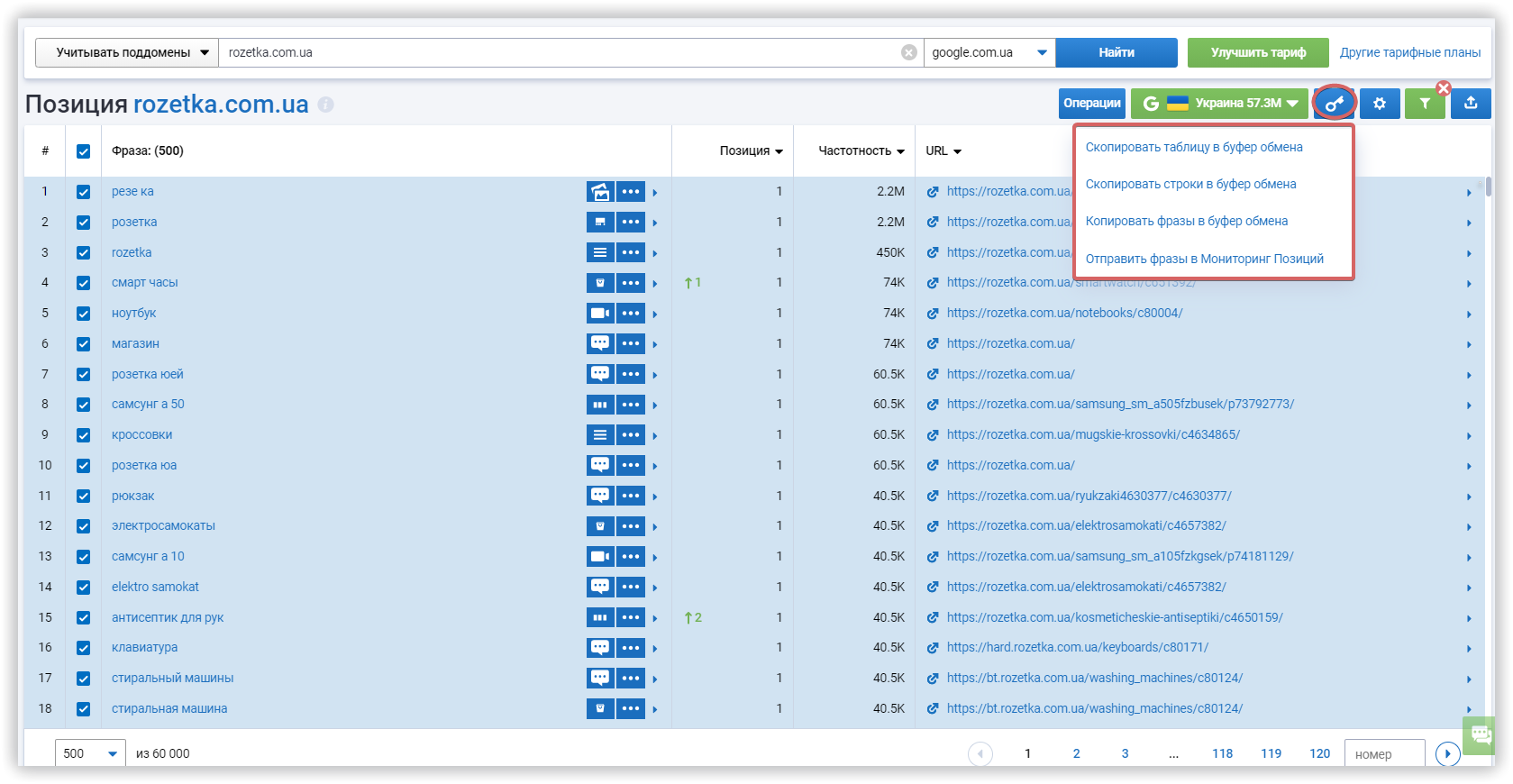This screenshot has width=1513, height=784.
Task: Click the 'Найти' search button
Action: point(1117,52)
